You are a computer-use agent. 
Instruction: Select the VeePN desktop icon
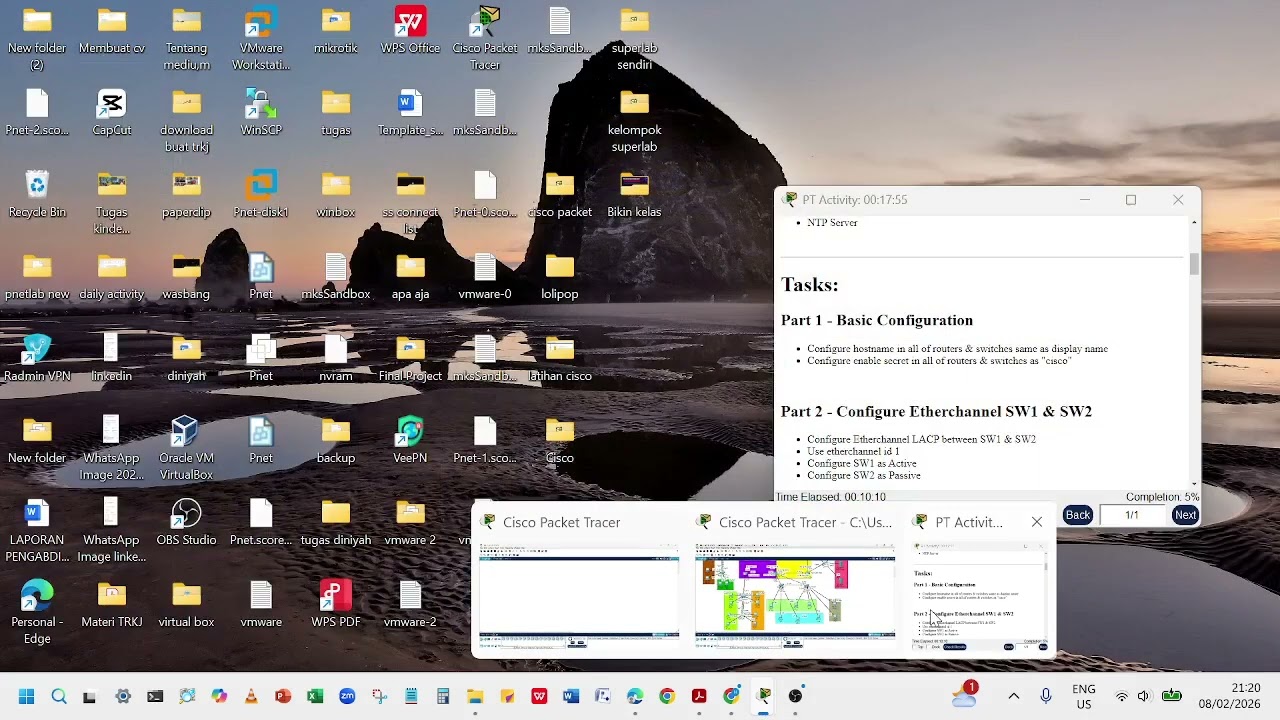pos(410,440)
